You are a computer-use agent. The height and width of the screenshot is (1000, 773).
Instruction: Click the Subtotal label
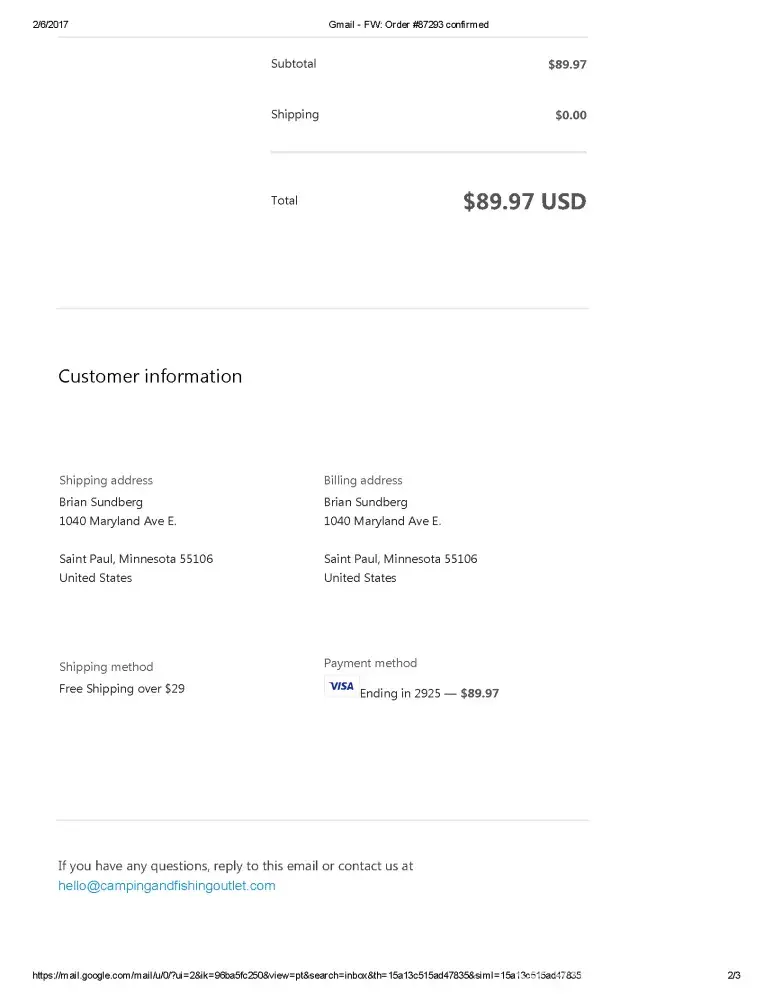pyautogui.click(x=293, y=64)
